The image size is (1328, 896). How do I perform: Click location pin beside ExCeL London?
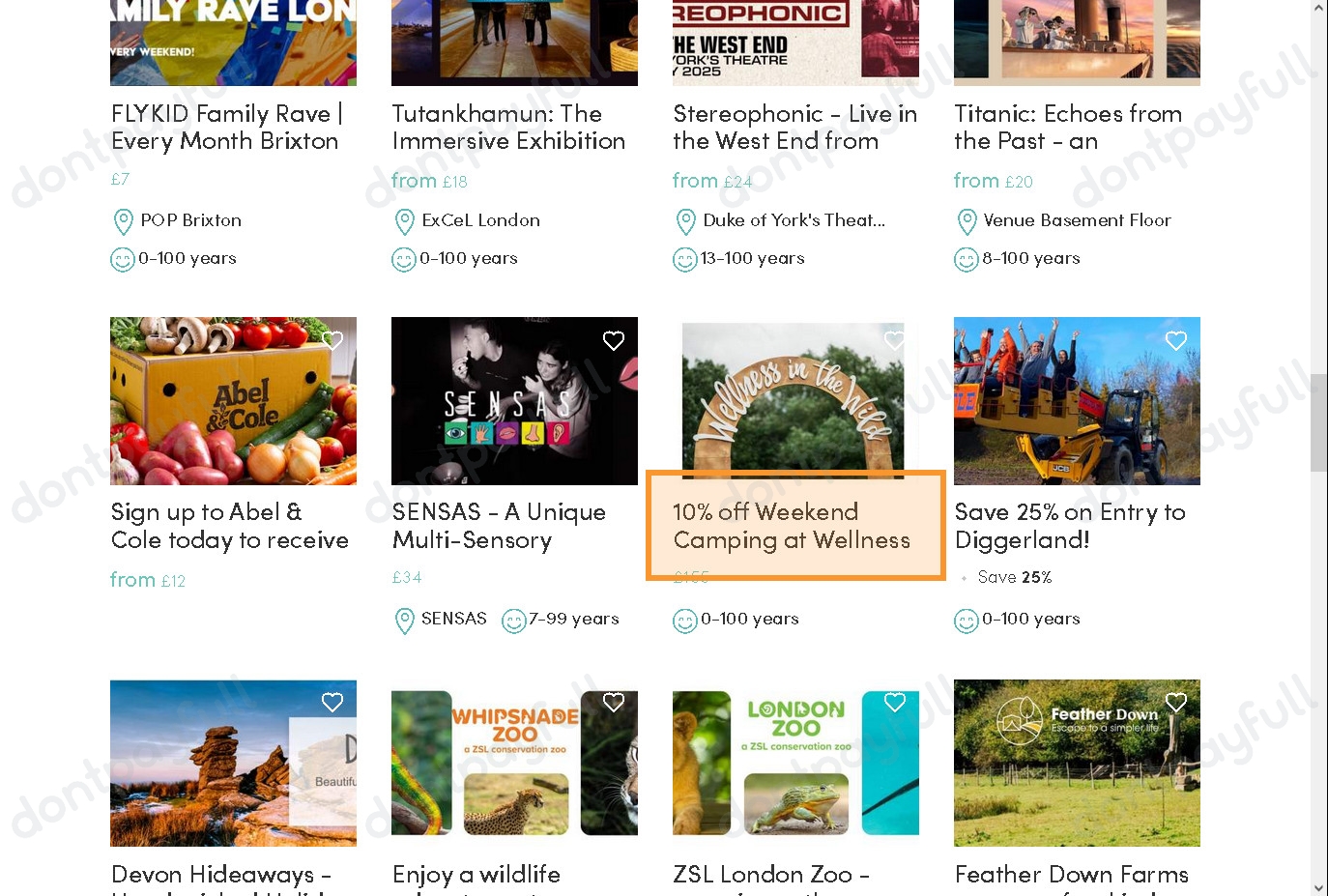click(x=405, y=222)
